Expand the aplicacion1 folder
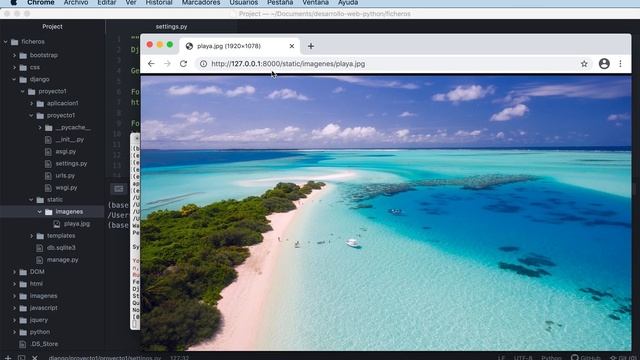 tap(31, 103)
